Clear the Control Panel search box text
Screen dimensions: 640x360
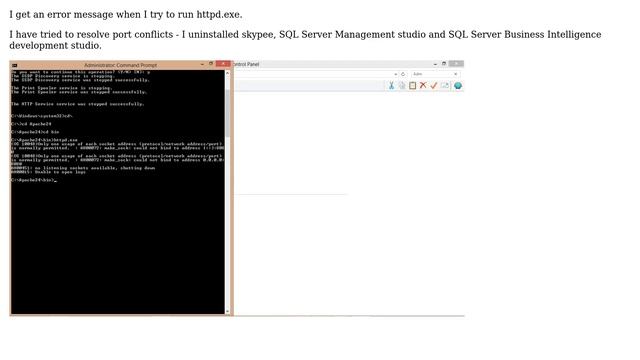click(x=456, y=74)
